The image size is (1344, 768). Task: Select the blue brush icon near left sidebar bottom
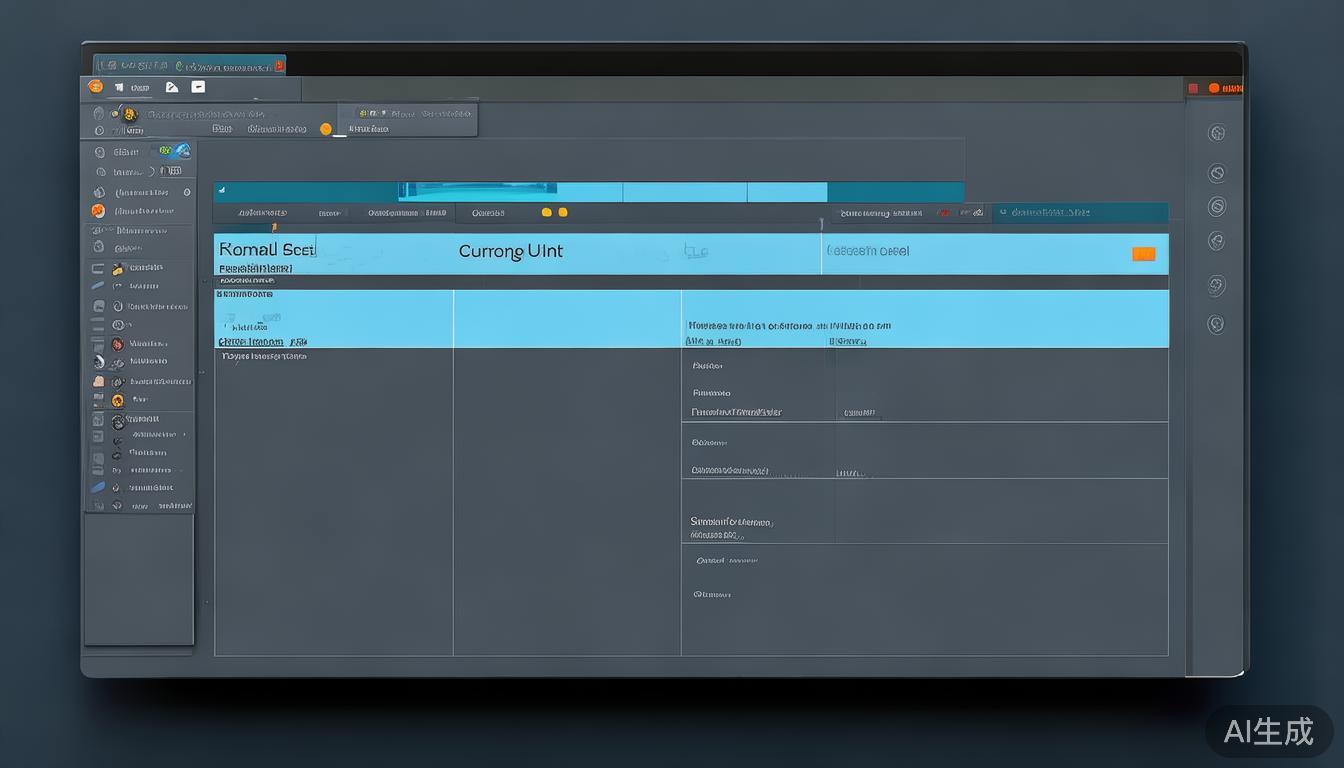98,487
